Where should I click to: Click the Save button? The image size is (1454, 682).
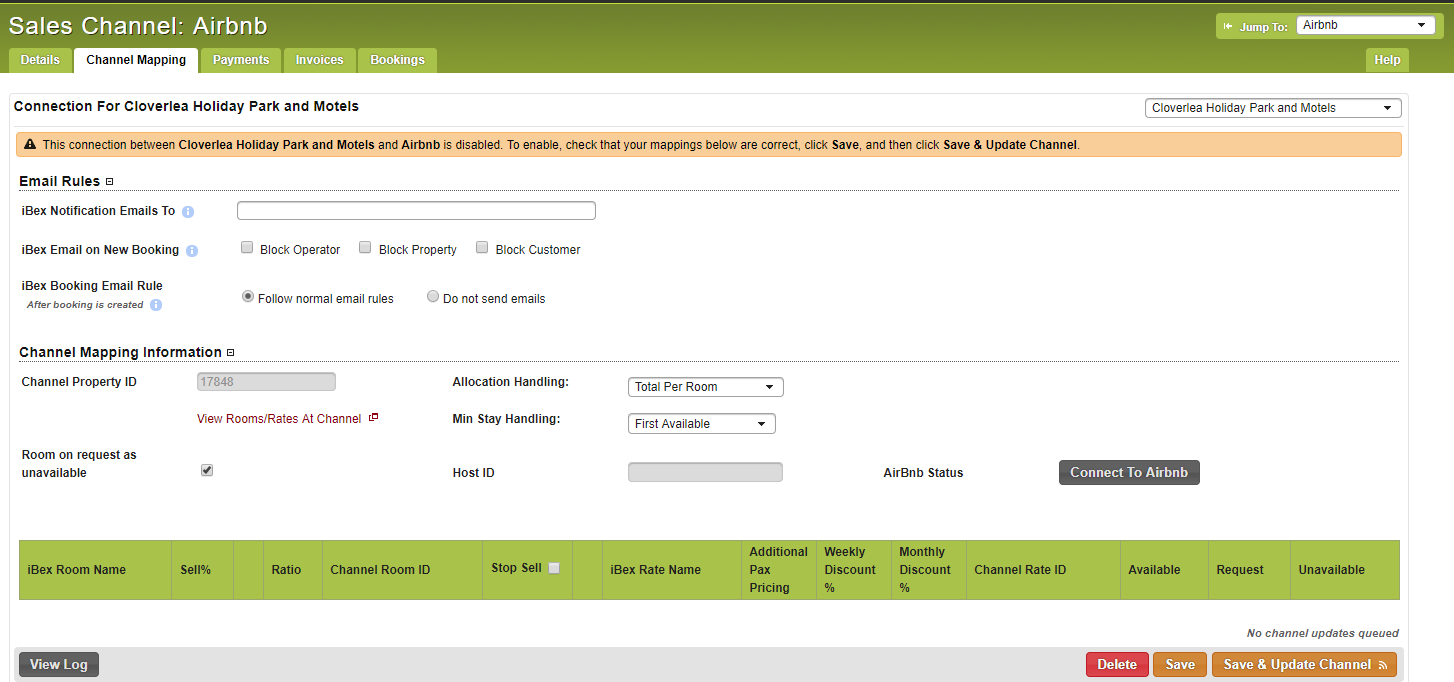click(1180, 665)
